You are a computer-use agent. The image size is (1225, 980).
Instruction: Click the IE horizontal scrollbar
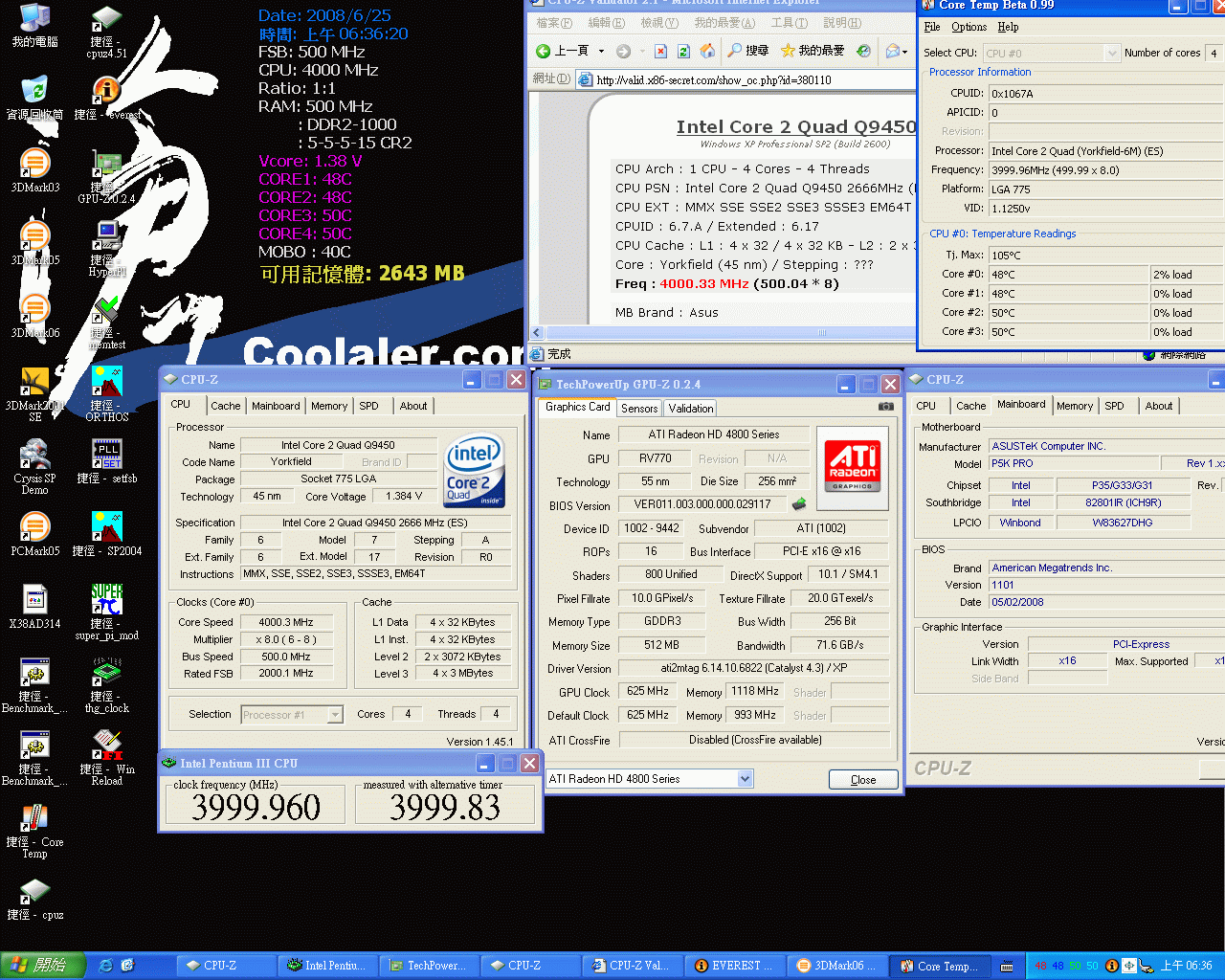(724, 333)
